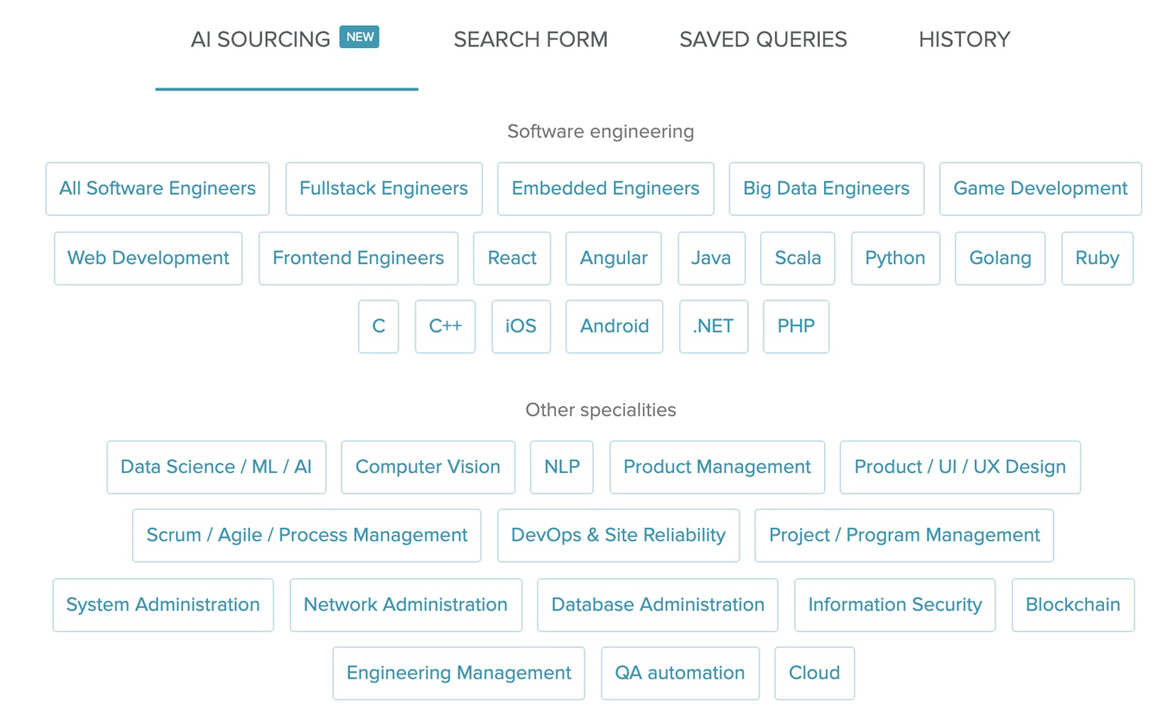Choose the Scala chip
Screen dimensions: 1176x720
pos(797,258)
